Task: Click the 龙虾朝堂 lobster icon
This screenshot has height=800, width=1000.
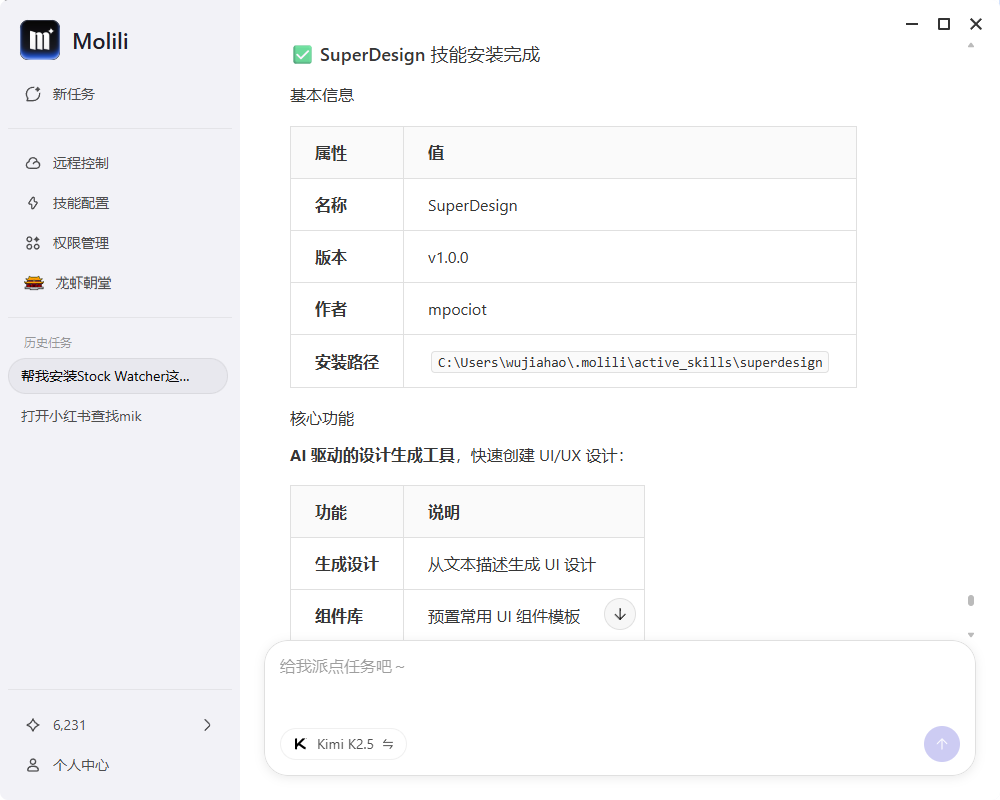Action: click(34, 283)
